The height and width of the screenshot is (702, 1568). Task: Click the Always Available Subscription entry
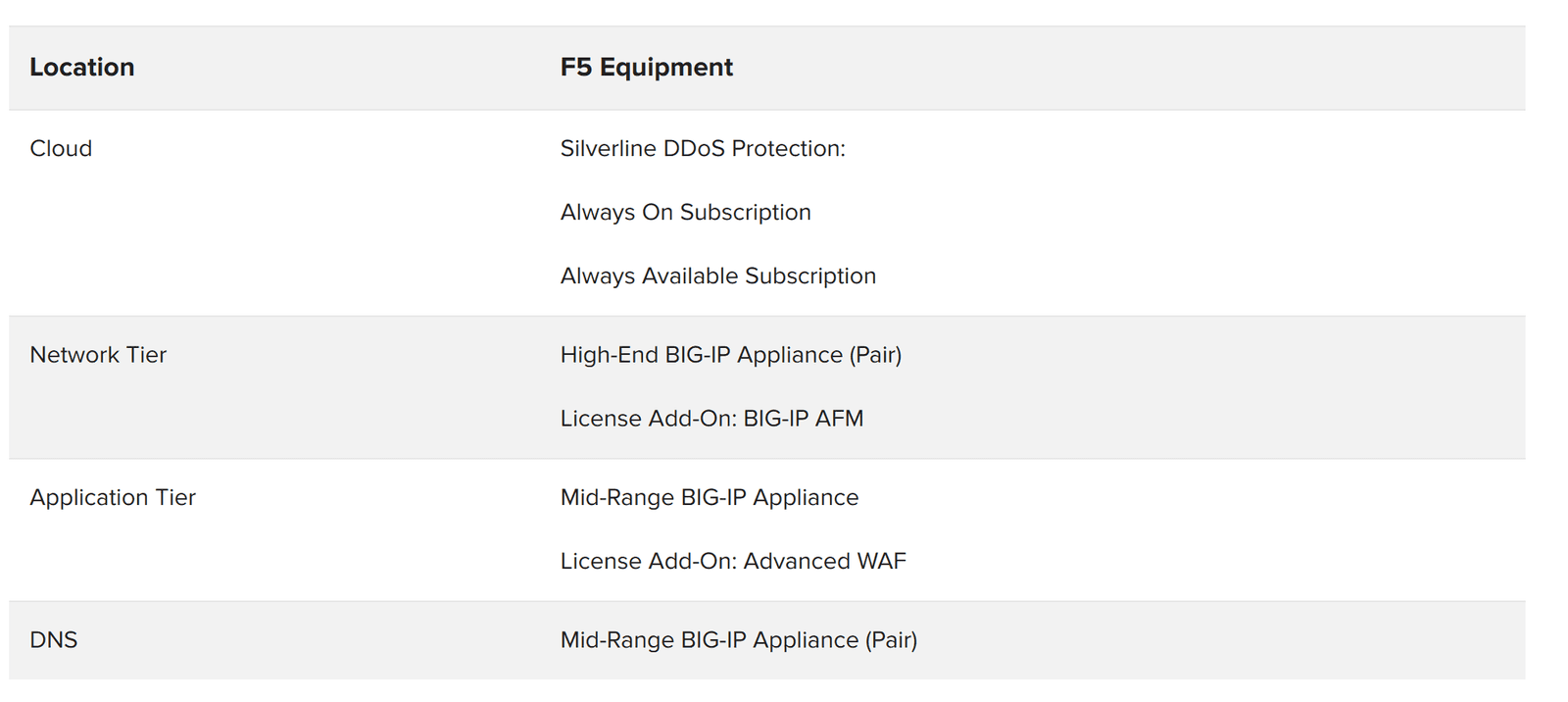[x=717, y=276]
